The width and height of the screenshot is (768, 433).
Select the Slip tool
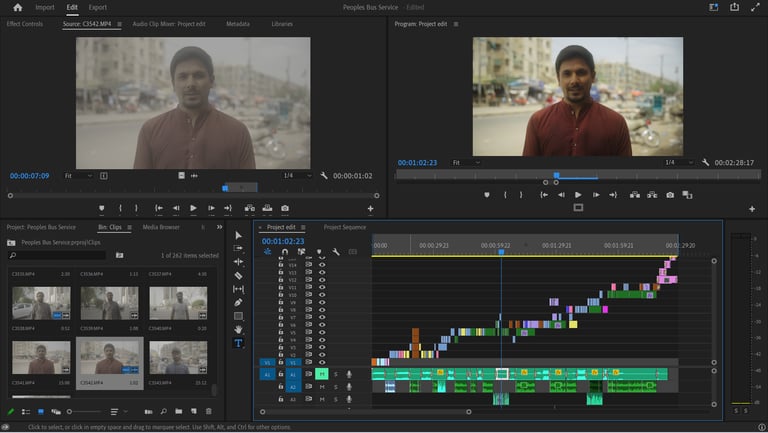pyautogui.click(x=238, y=289)
